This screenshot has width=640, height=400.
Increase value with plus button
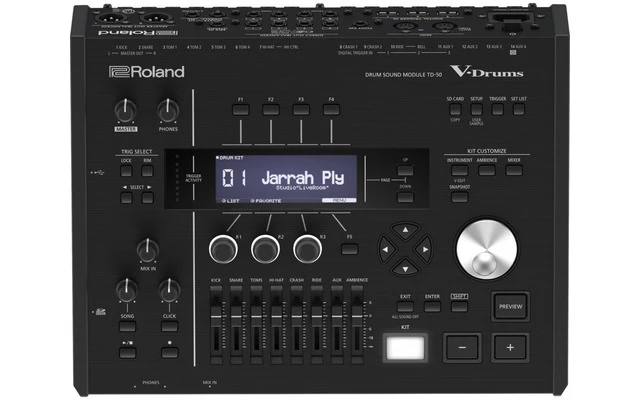point(510,348)
